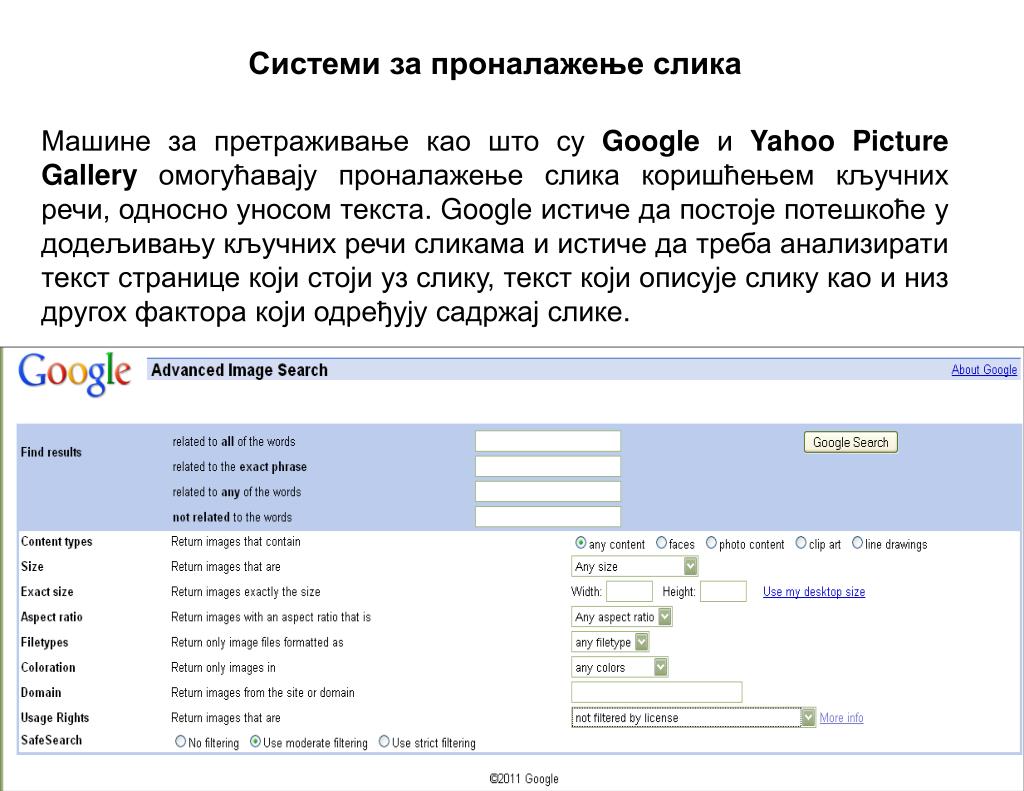Click the 'Coloration' label
Image resolution: width=1024 pixels, height=791 pixels.
click(x=48, y=668)
